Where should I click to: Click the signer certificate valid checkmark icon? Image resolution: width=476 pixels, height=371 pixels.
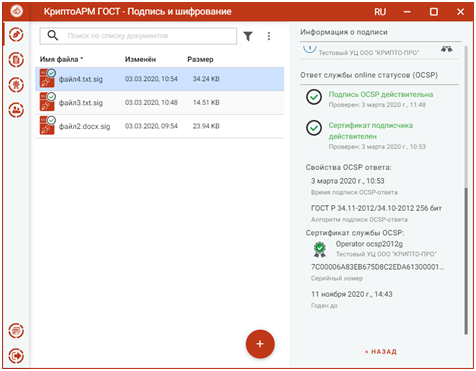click(314, 128)
